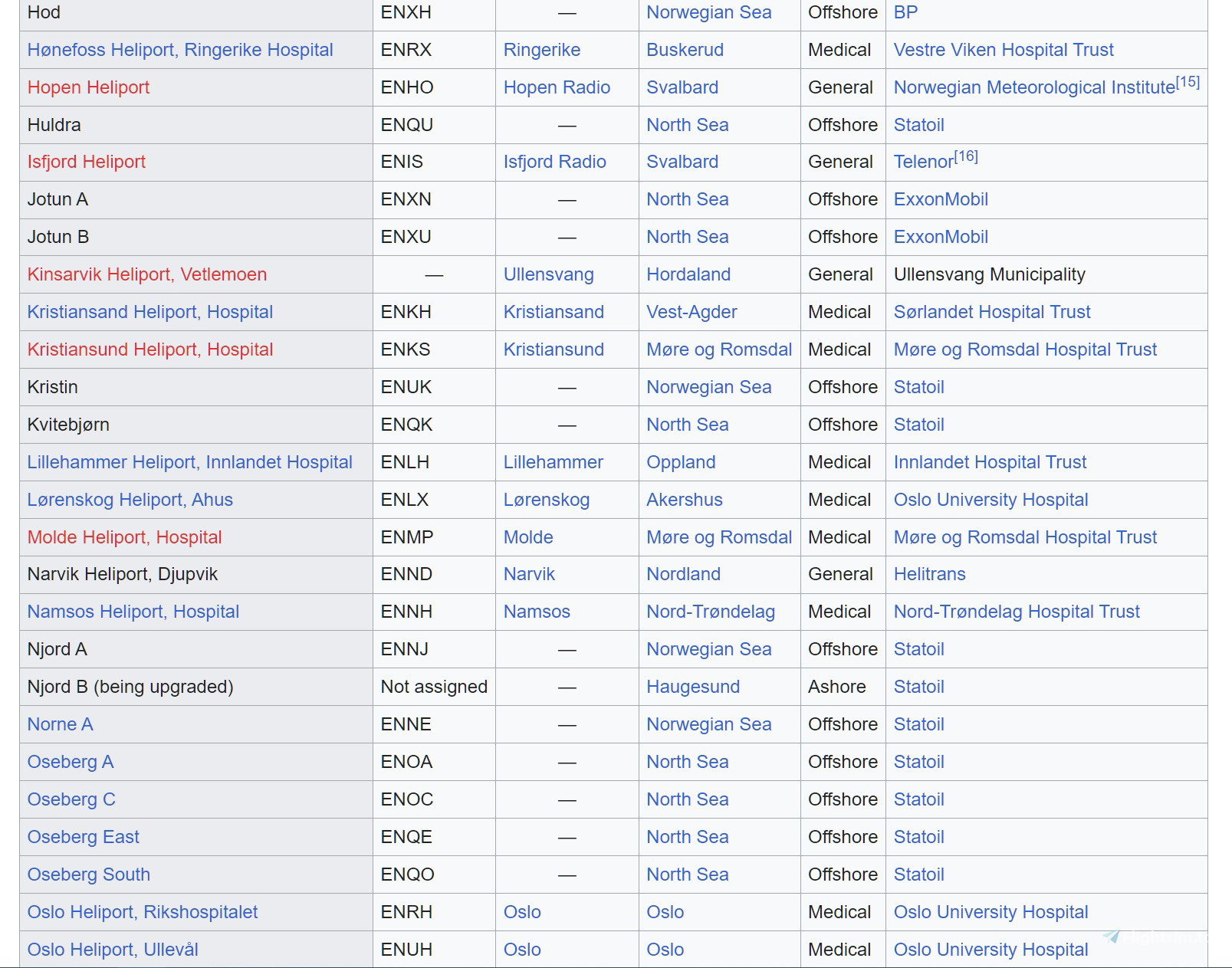Click the Ullensvang location link
The width and height of the screenshot is (1232, 968).
[549, 274]
